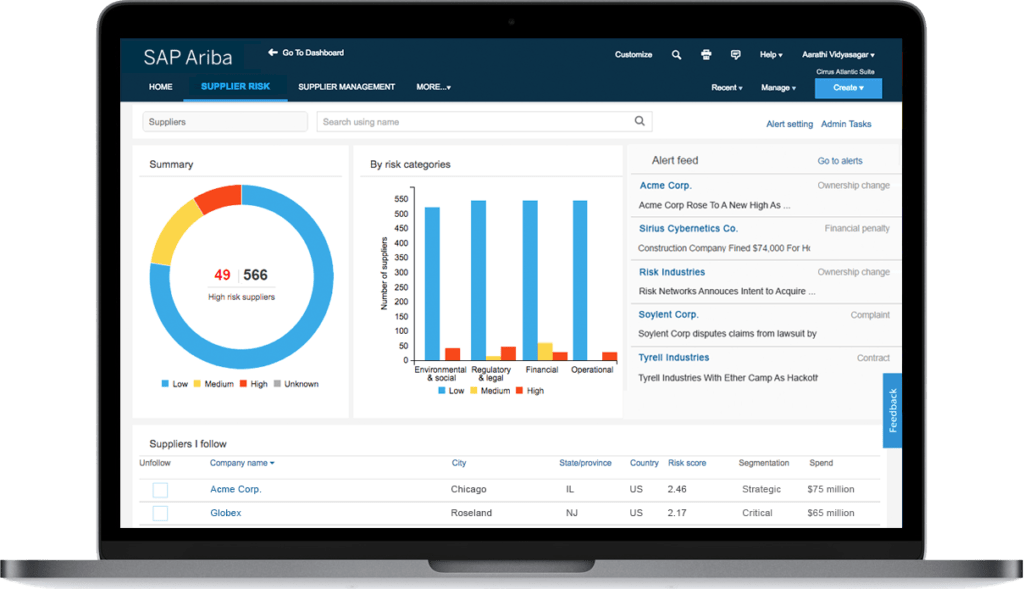1024x589 pixels.
Task: Open the Alert setting link
Action: coord(790,124)
